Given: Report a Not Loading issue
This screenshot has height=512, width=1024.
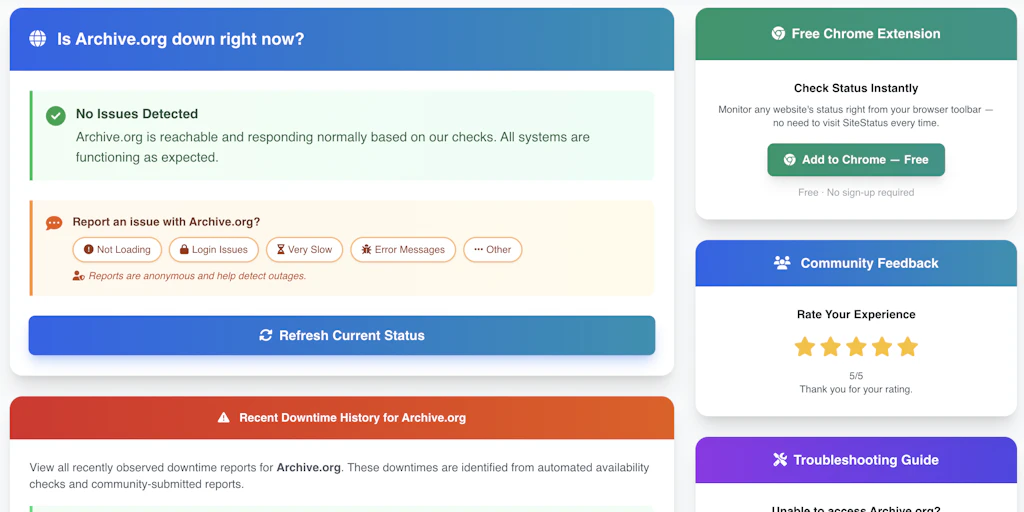Looking at the screenshot, I should pos(117,249).
